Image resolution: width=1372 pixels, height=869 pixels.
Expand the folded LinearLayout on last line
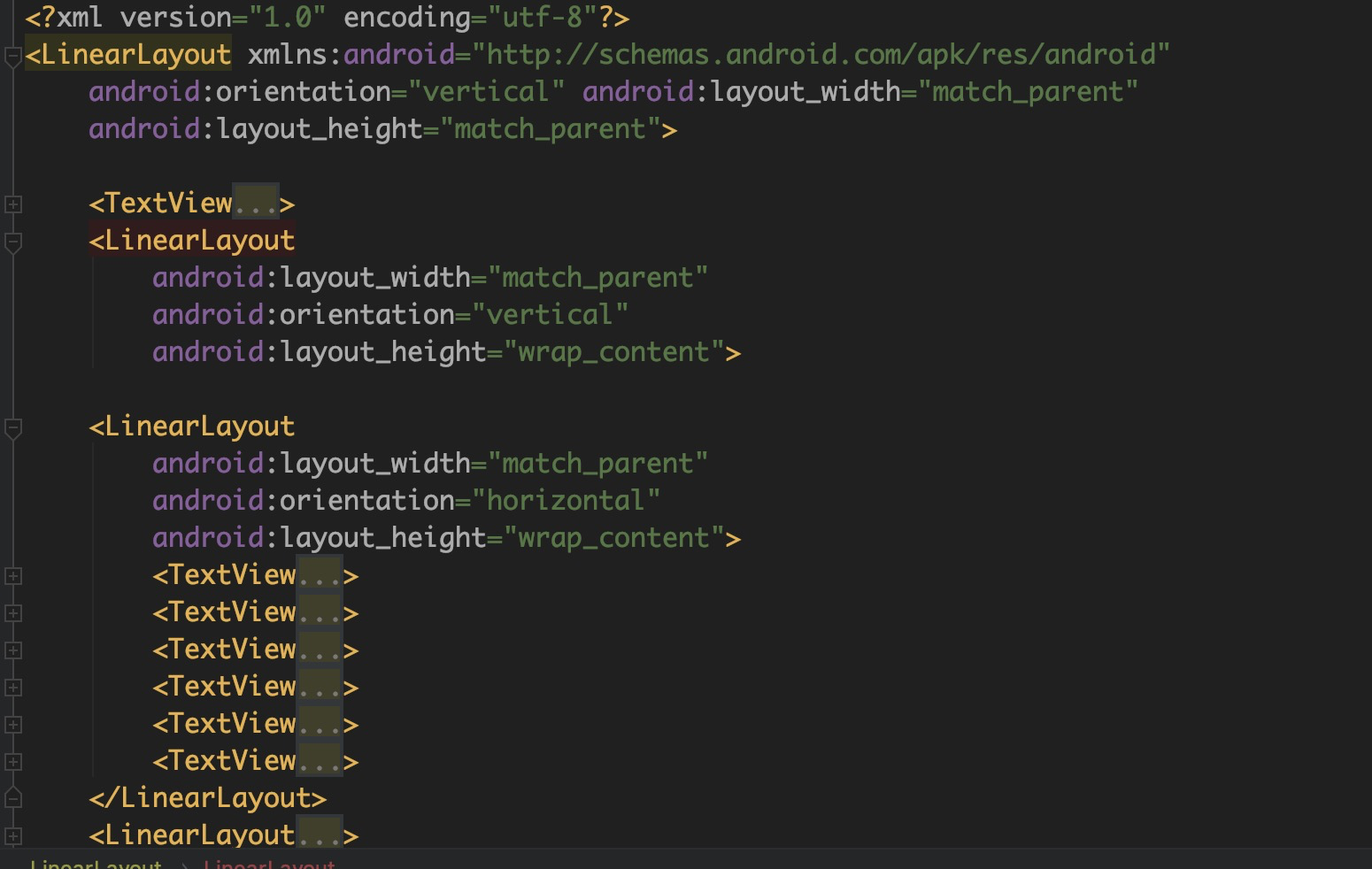pos(13,835)
